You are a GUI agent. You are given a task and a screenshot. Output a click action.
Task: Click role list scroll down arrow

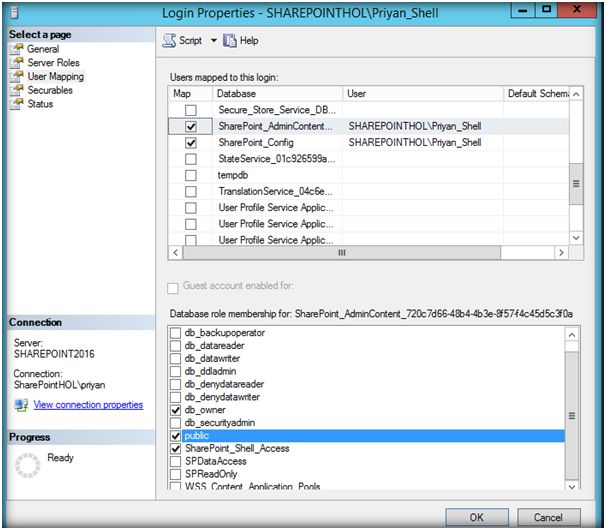click(x=572, y=487)
